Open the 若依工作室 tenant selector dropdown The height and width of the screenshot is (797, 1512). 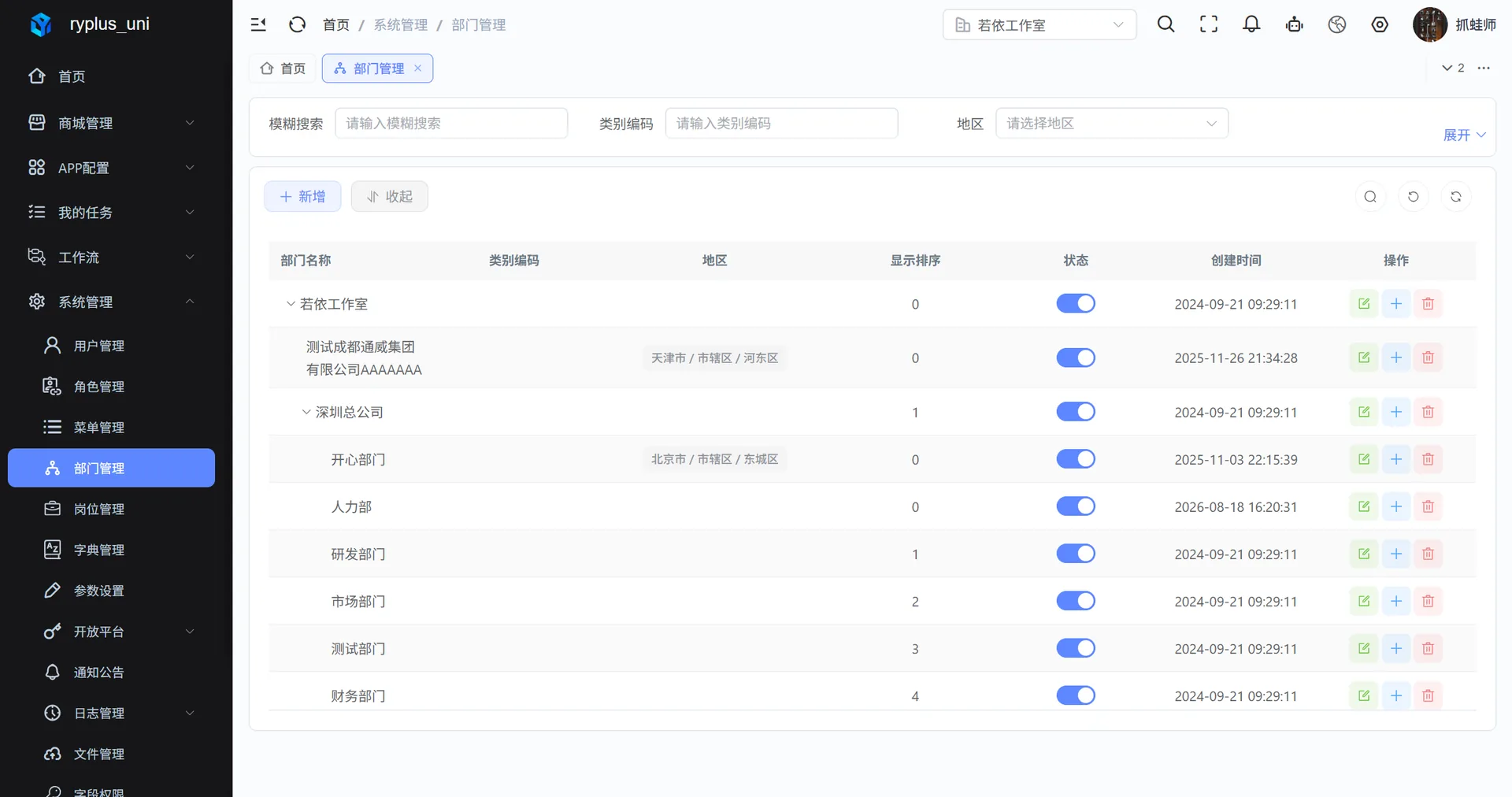pos(1039,24)
